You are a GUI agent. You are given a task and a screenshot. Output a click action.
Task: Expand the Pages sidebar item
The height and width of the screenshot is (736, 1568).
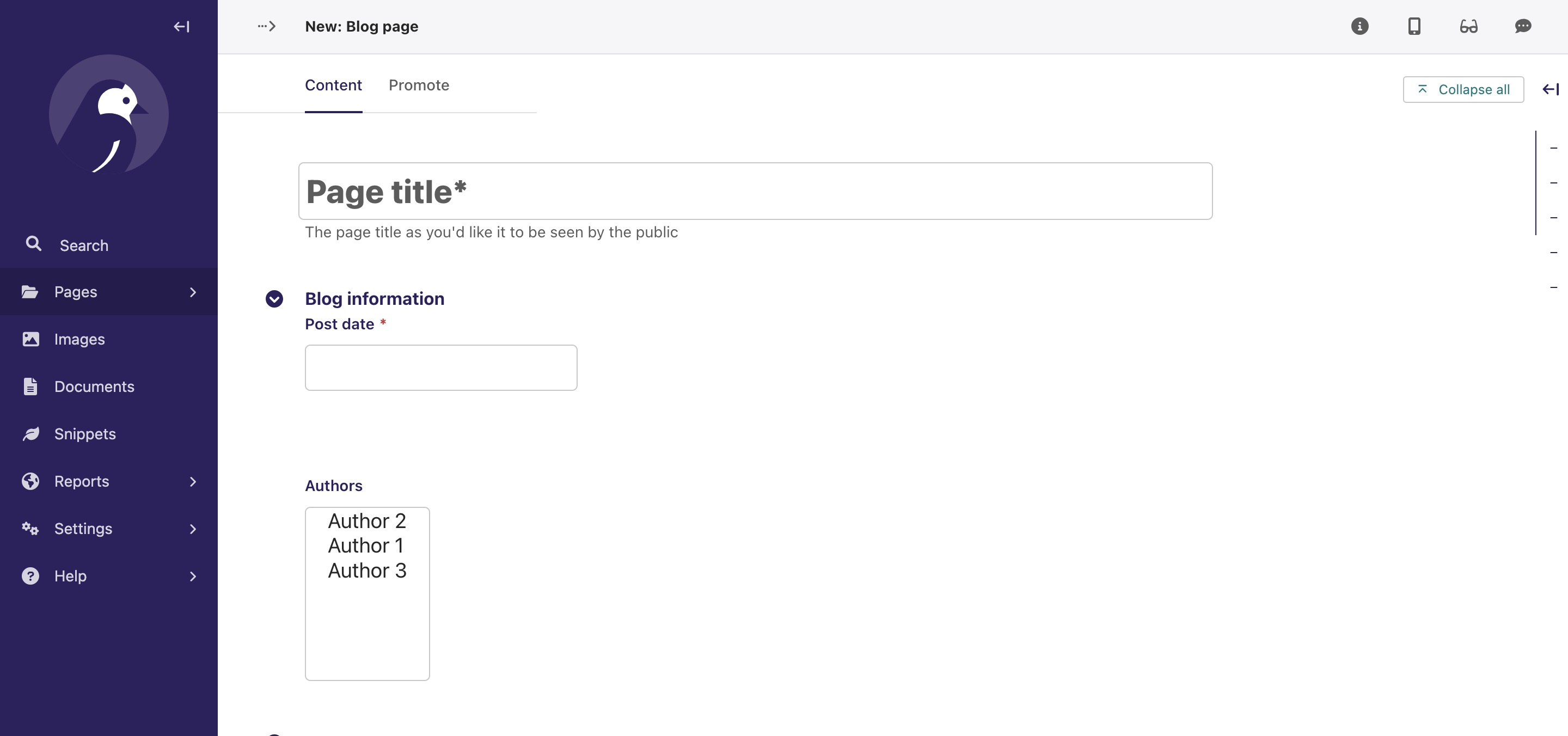click(x=193, y=292)
